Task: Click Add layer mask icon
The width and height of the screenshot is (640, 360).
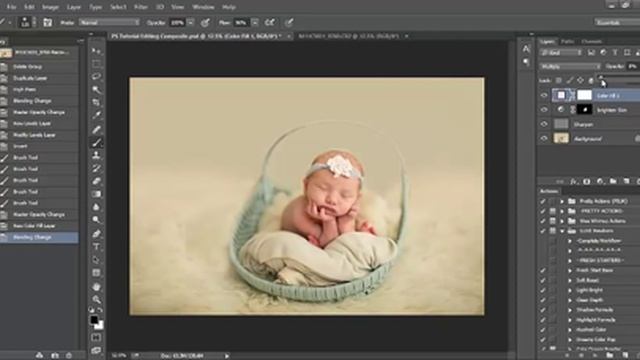Action: coord(587,181)
